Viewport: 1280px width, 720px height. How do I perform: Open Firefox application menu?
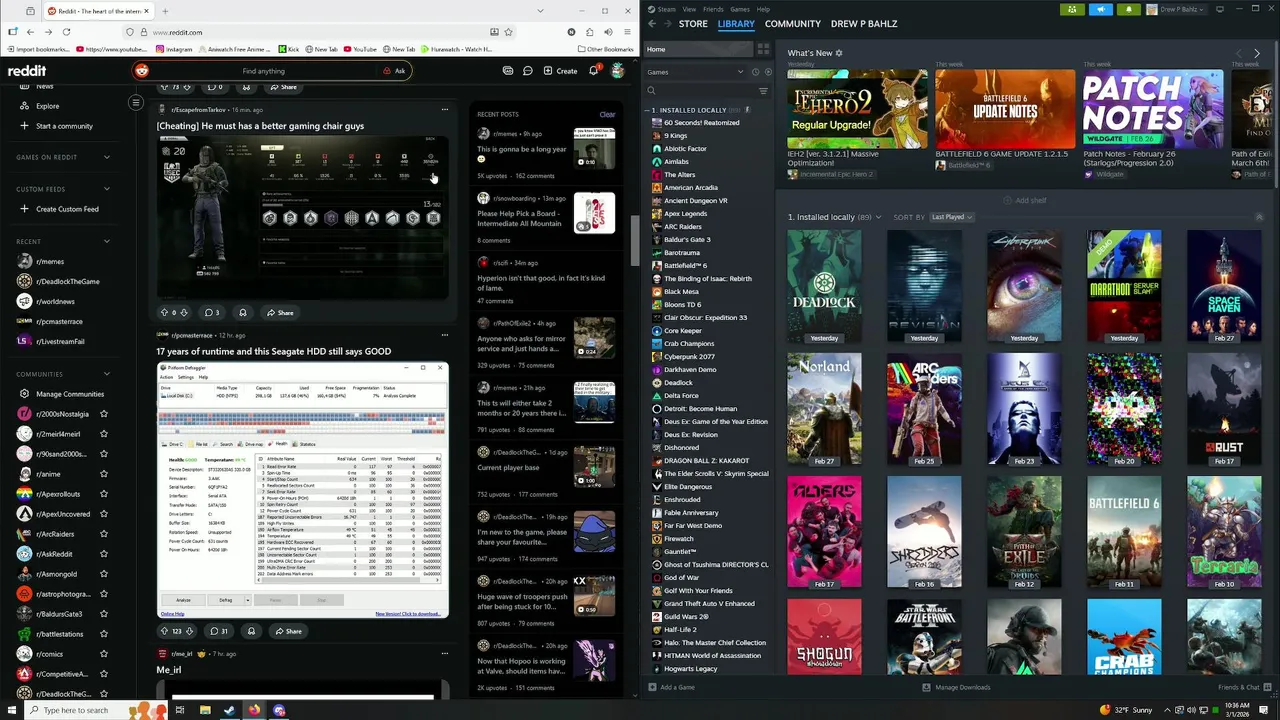(x=626, y=32)
